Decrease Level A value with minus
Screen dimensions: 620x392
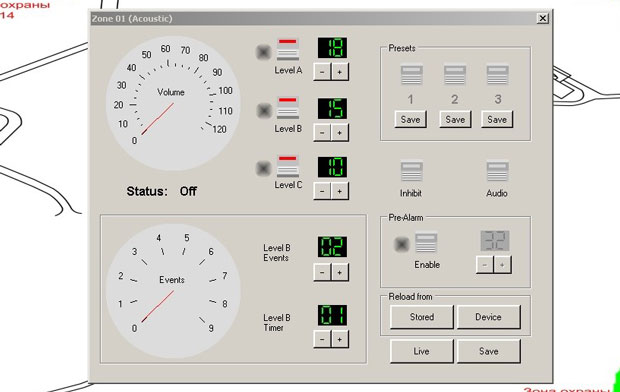tap(322, 72)
